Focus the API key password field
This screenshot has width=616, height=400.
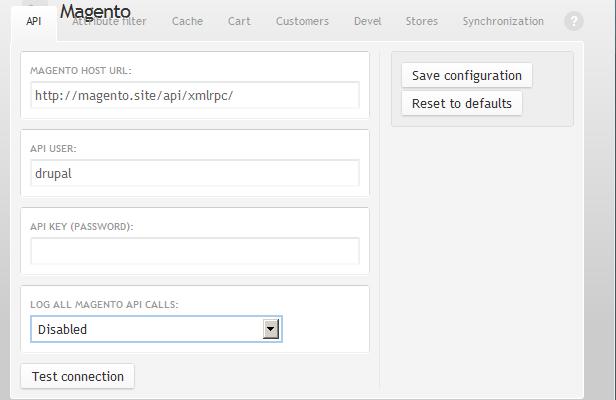[194, 251]
